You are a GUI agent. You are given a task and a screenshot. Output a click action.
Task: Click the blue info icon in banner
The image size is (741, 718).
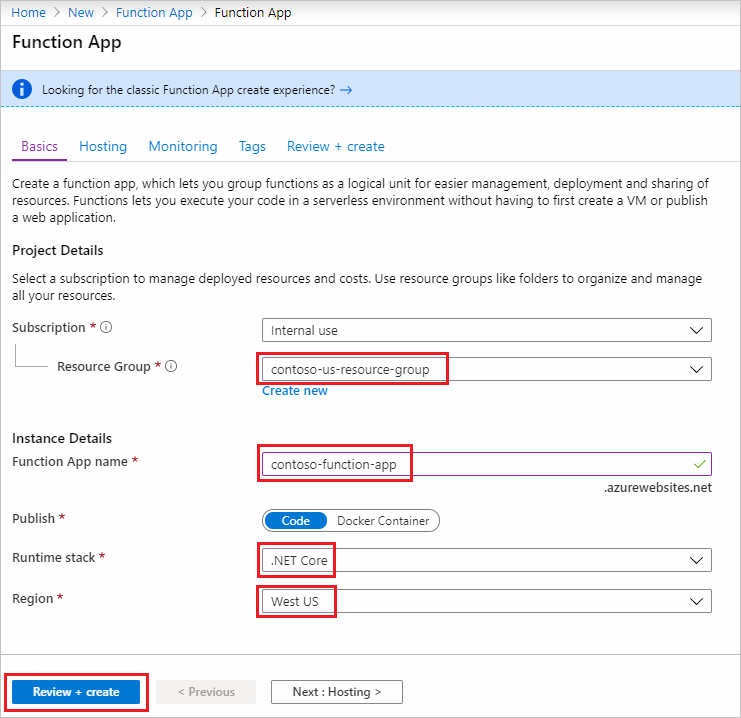pos(22,90)
